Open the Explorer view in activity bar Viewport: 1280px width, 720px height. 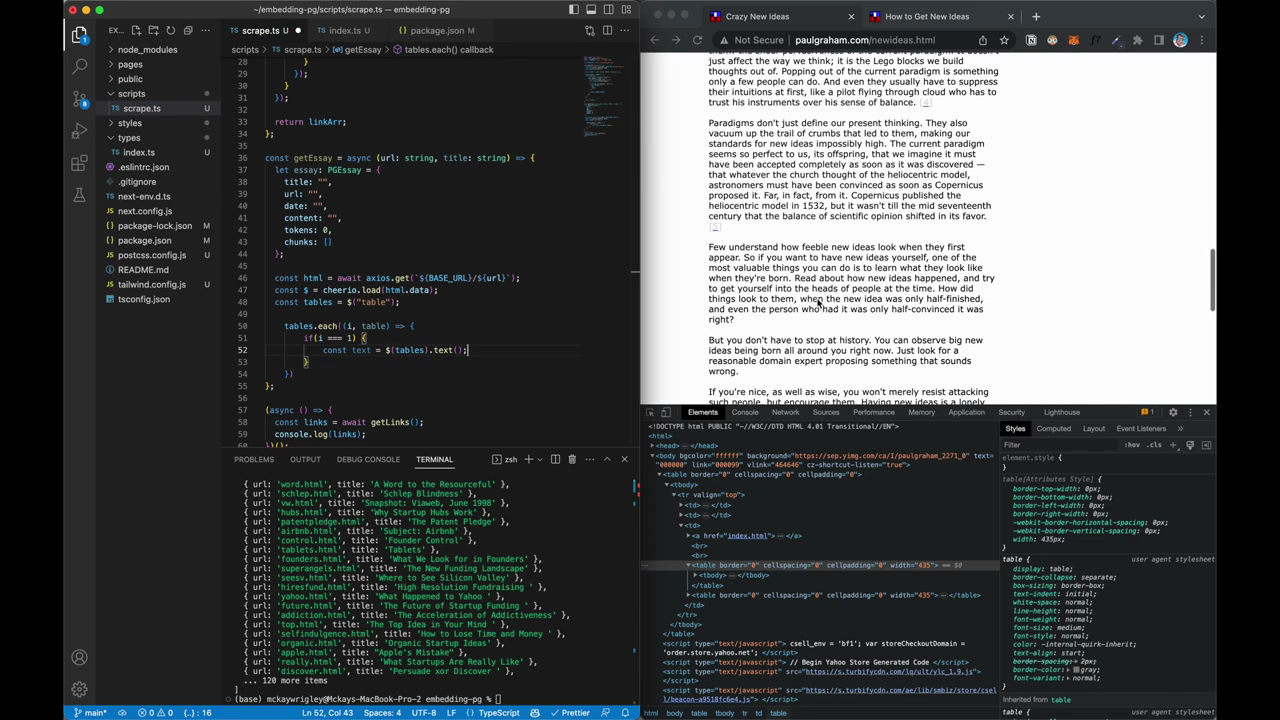tap(79, 36)
